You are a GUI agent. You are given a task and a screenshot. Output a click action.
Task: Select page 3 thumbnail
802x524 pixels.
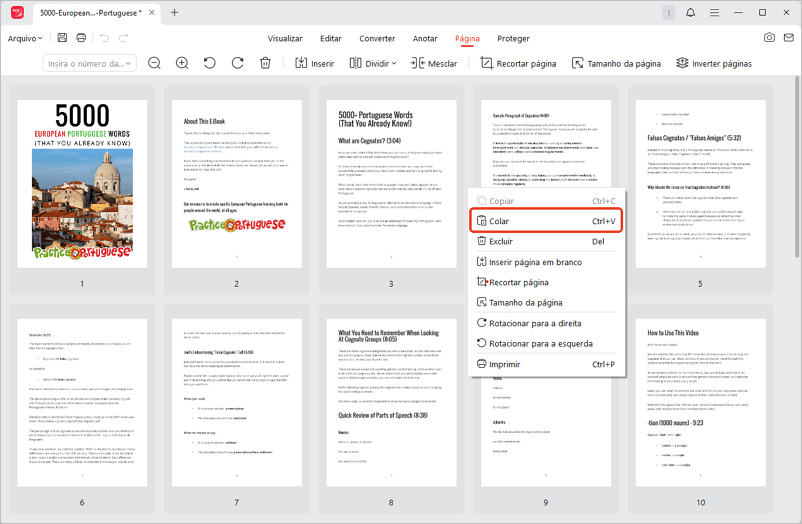point(391,184)
